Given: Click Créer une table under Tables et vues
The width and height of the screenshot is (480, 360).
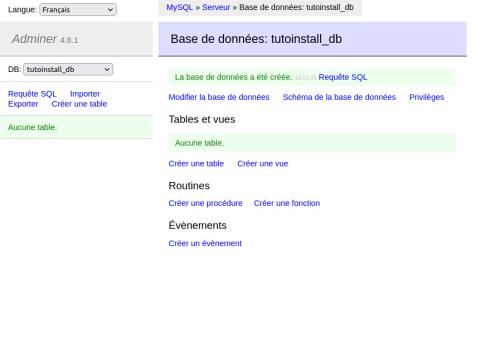Looking at the screenshot, I should point(196,164).
